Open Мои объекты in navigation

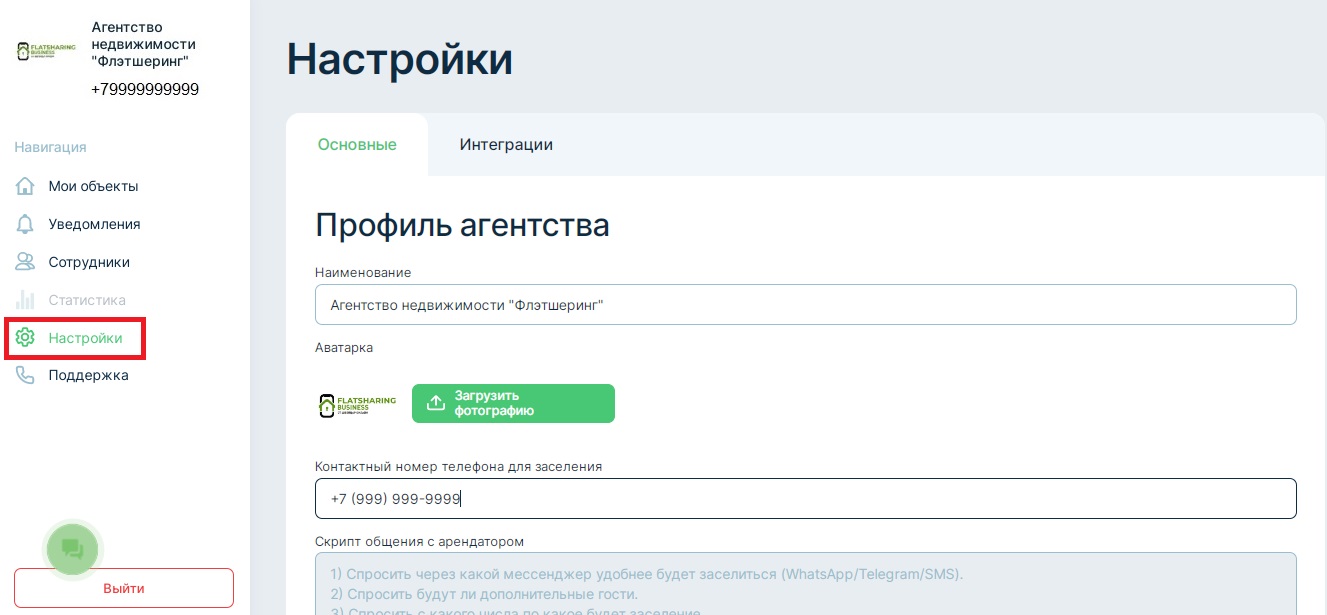(x=93, y=186)
